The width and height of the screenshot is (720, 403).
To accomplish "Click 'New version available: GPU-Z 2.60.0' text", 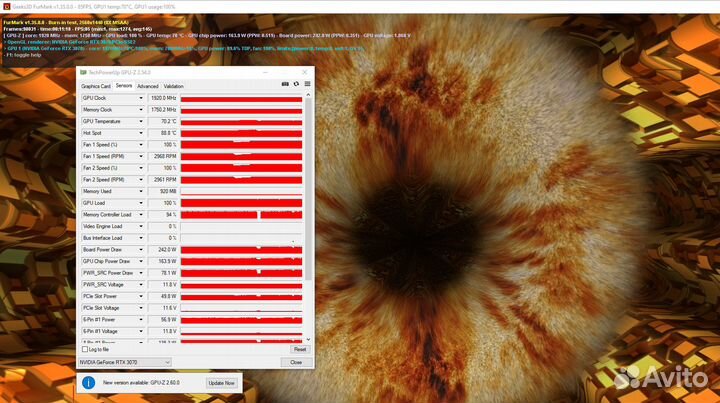I will (141, 382).
